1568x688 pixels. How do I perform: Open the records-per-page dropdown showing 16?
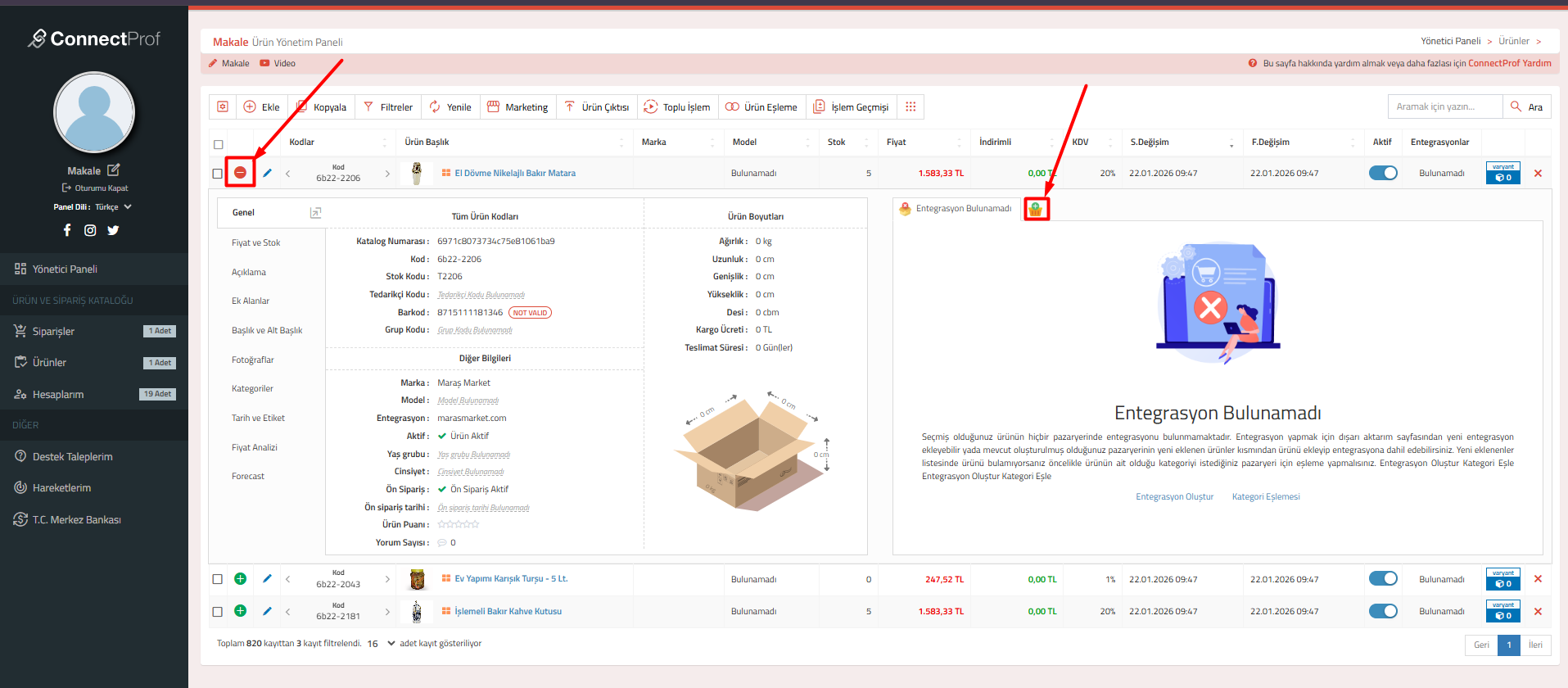click(381, 644)
